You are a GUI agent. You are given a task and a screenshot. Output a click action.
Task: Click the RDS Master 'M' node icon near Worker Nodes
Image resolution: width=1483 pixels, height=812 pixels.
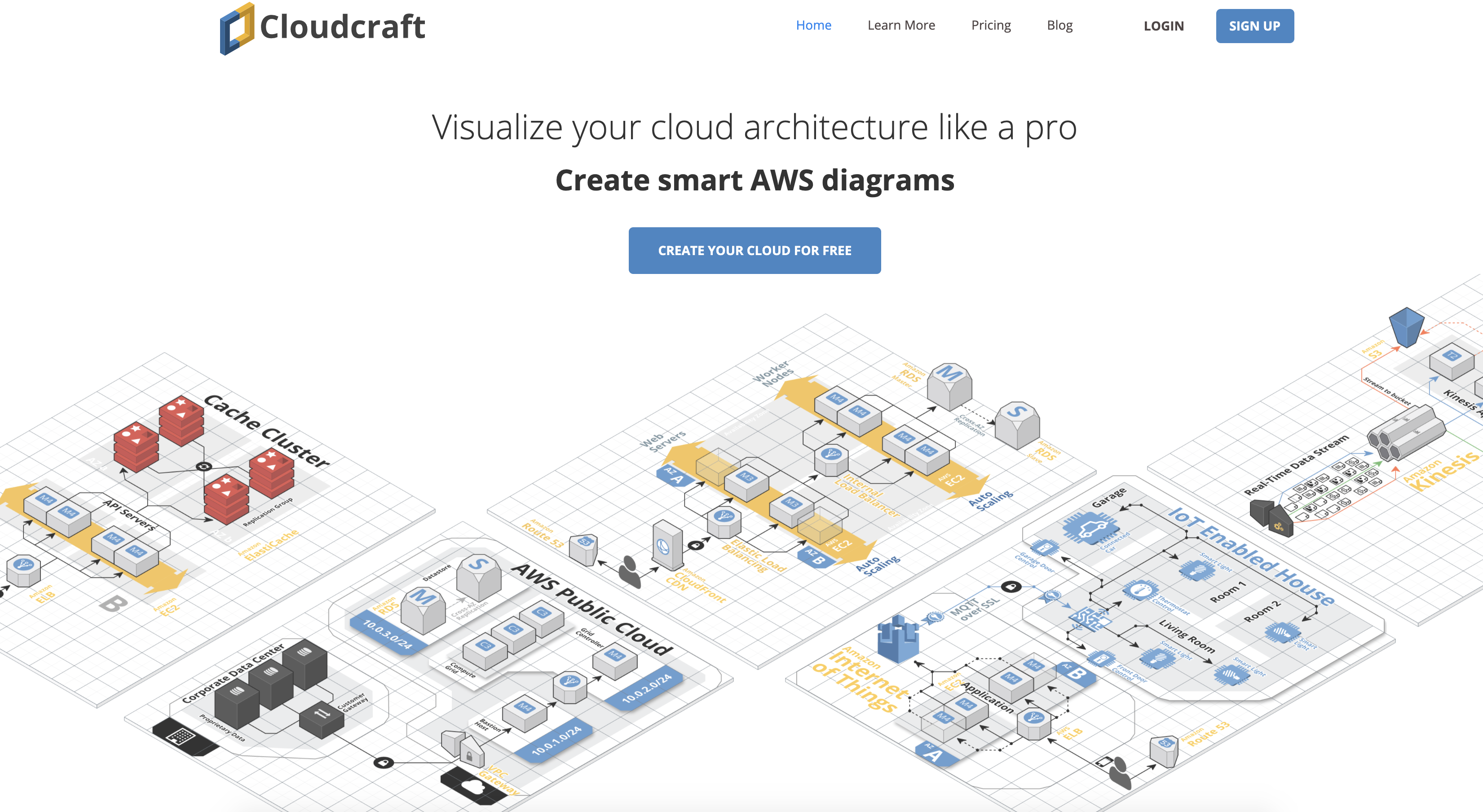pyautogui.click(x=949, y=386)
